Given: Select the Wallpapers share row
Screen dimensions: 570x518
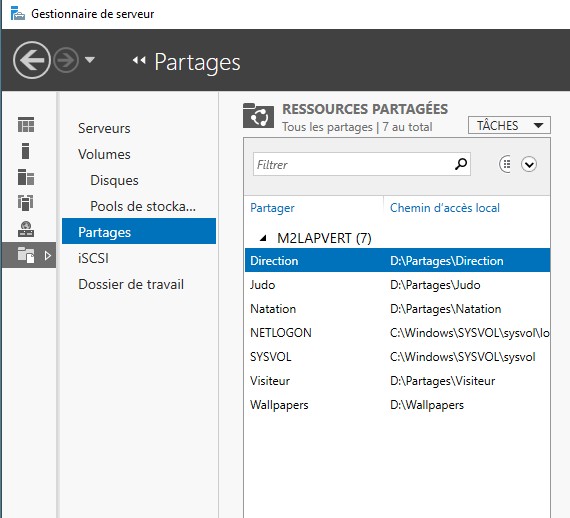Looking at the screenshot, I should click(397, 405).
